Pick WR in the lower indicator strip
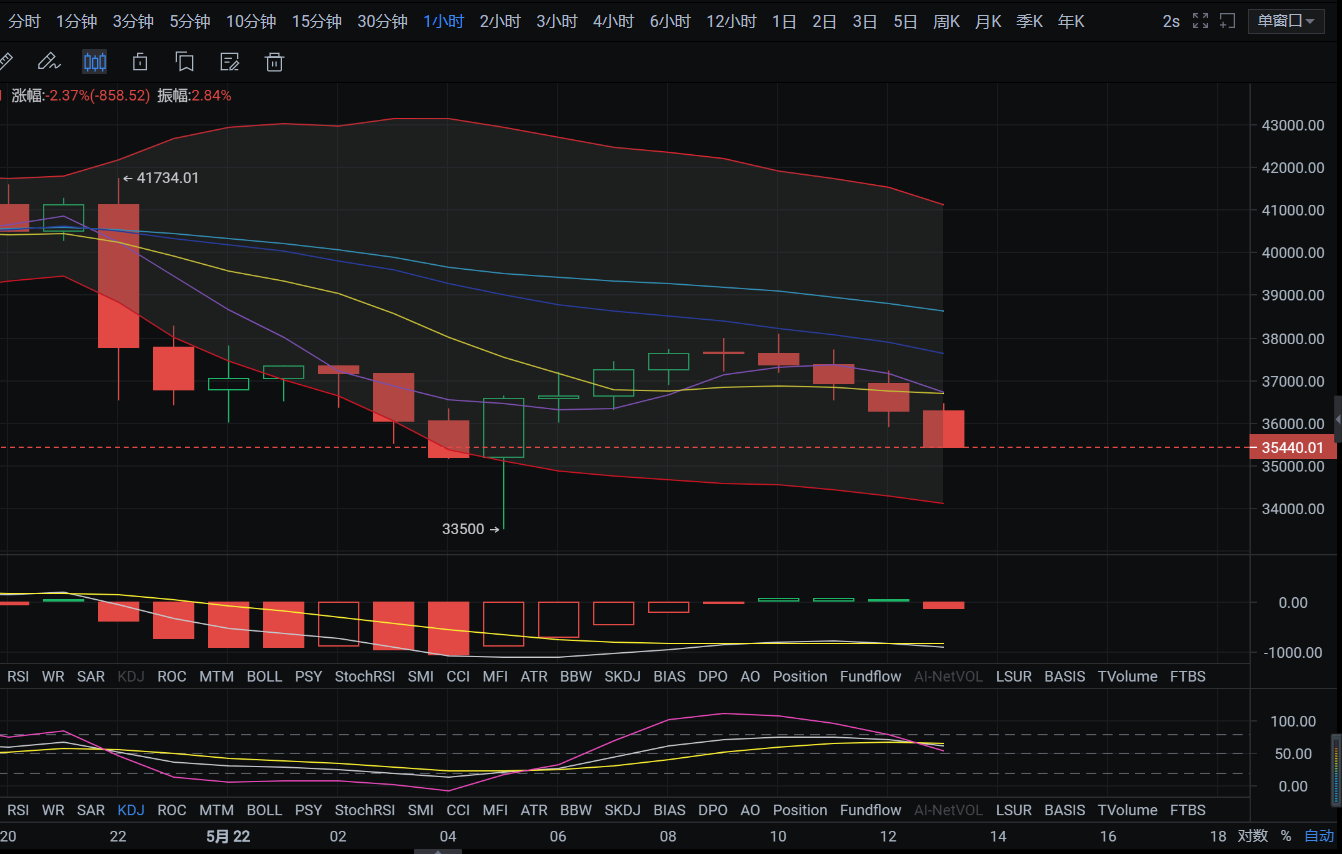The height and width of the screenshot is (854, 1342). [x=53, y=810]
